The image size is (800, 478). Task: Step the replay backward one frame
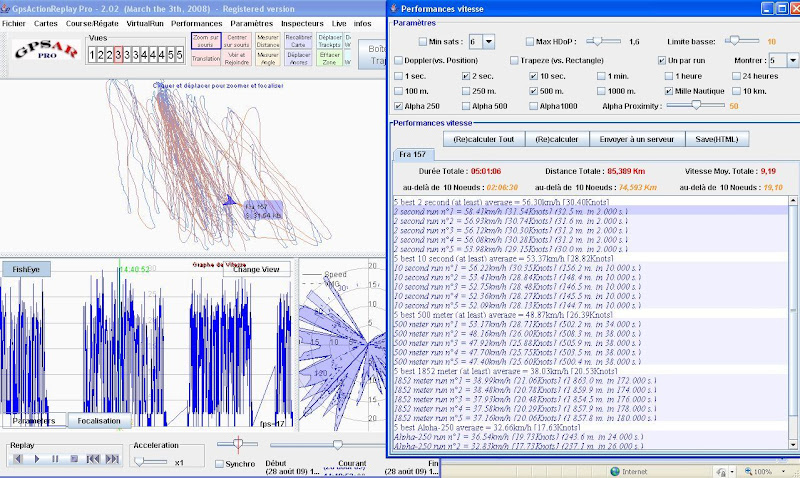[x=18, y=459]
